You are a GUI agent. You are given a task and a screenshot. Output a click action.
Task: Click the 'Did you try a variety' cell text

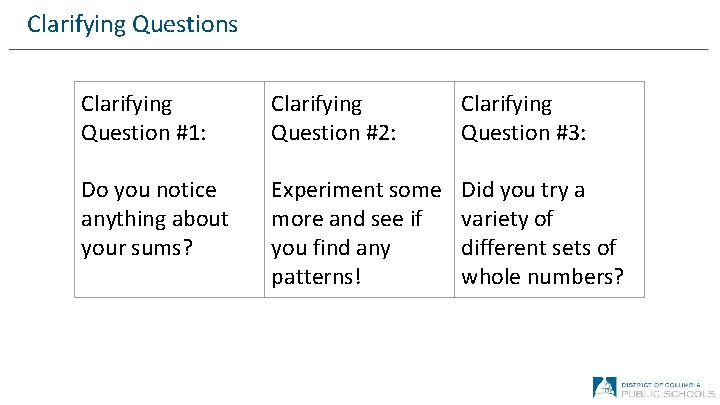(540, 232)
